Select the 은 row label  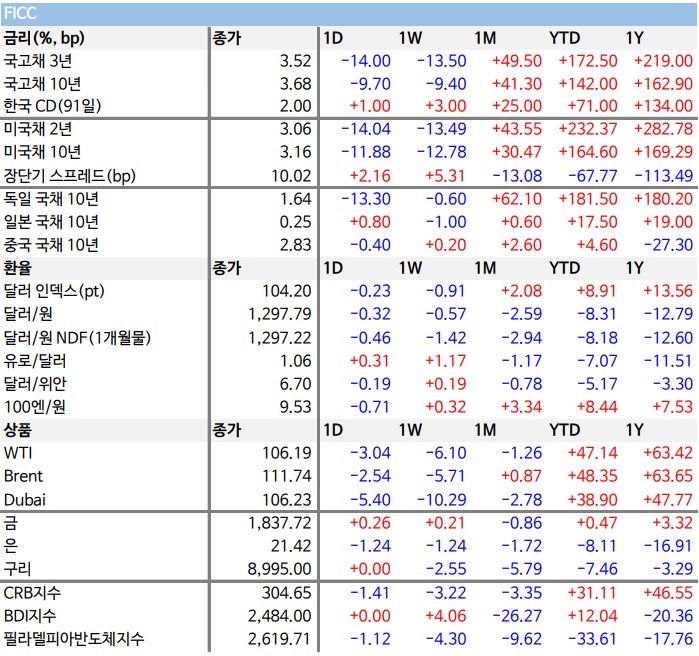(x=11, y=546)
